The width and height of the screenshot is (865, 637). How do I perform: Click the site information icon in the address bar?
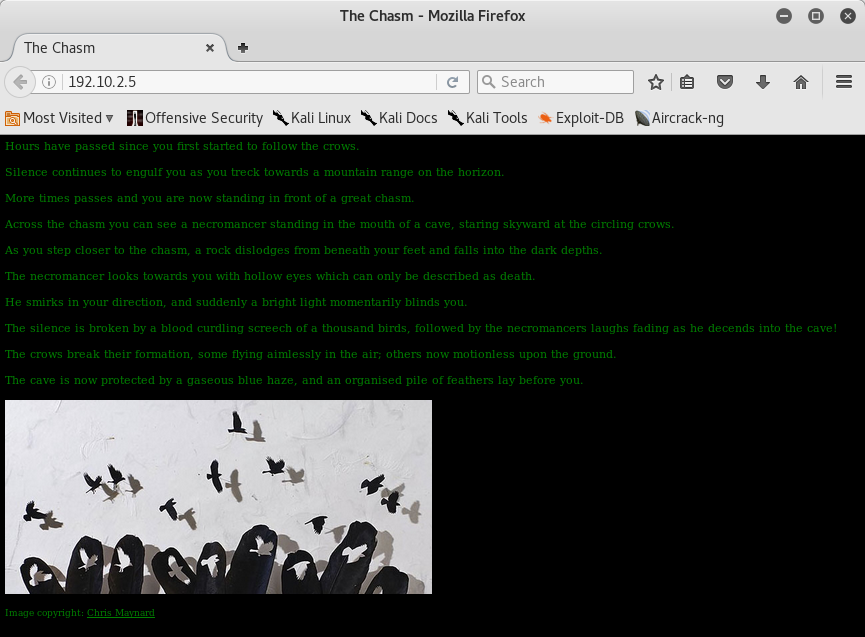coord(49,82)
